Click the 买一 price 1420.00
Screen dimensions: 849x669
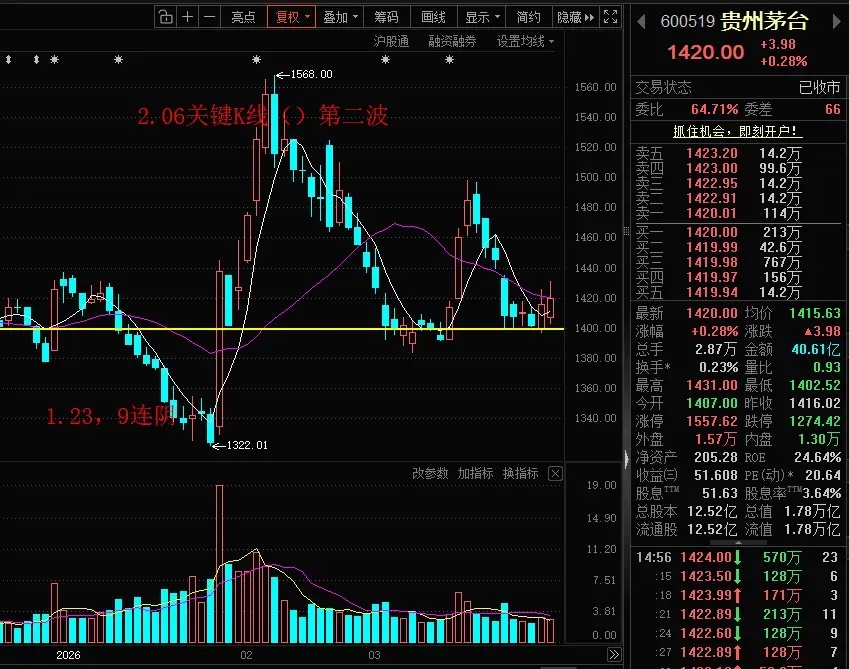tap(711, 232)
